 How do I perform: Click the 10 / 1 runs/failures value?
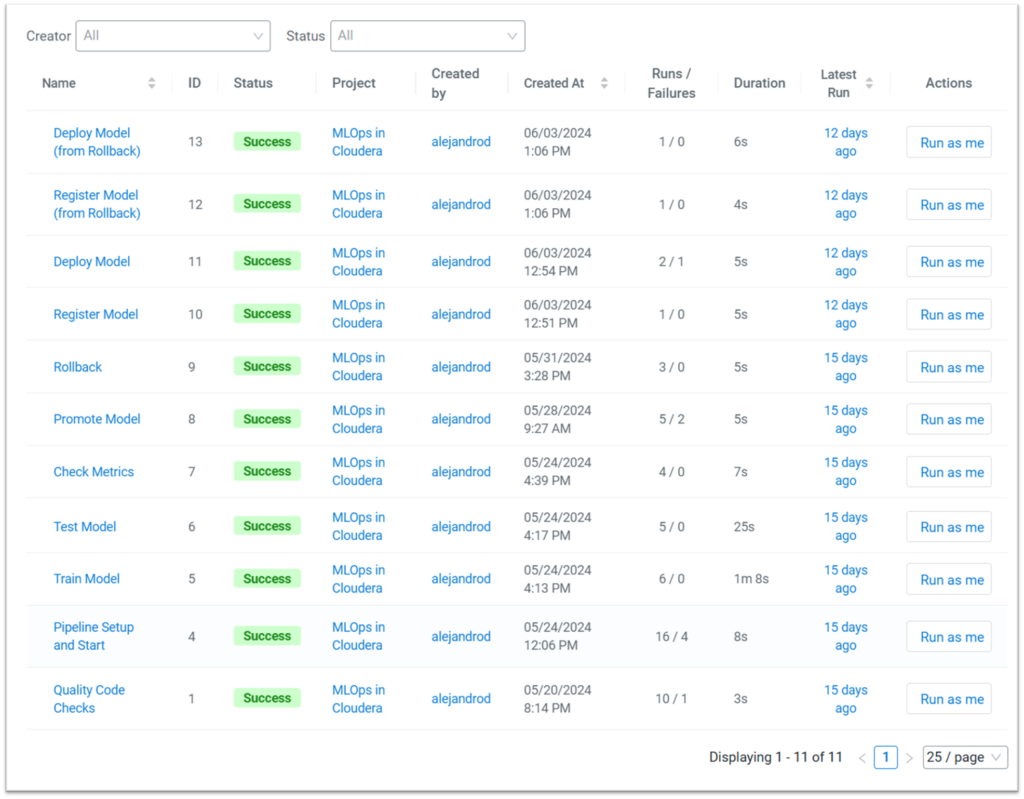(x=671, y=699)
